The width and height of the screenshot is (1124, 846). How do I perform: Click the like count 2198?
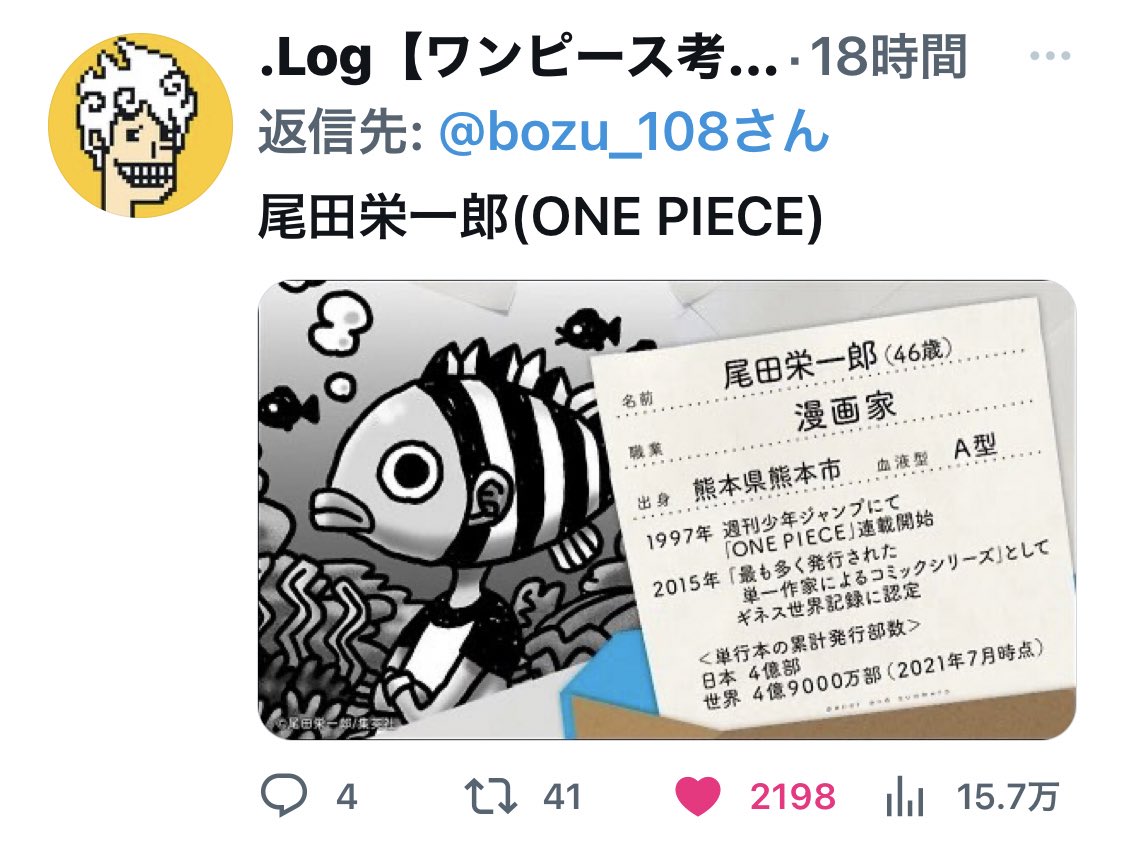(x=793, y=797)
